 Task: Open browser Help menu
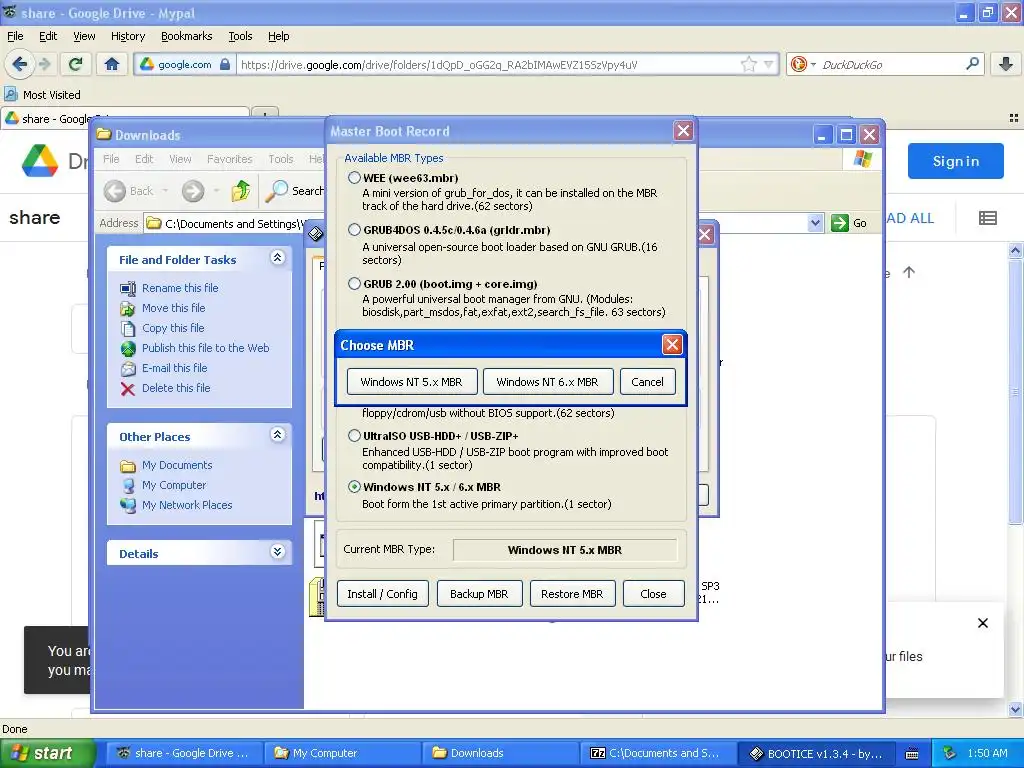click(278, 36)
